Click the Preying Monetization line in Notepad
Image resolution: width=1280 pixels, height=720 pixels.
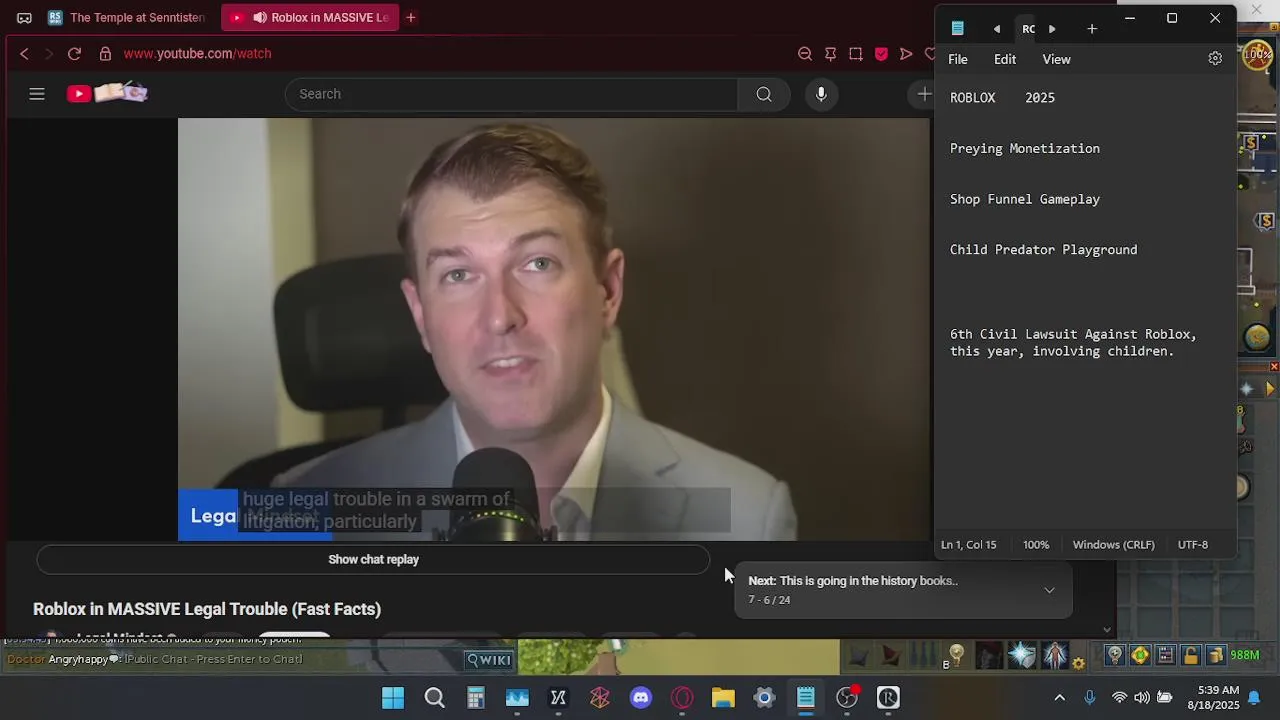(1025, 148)
